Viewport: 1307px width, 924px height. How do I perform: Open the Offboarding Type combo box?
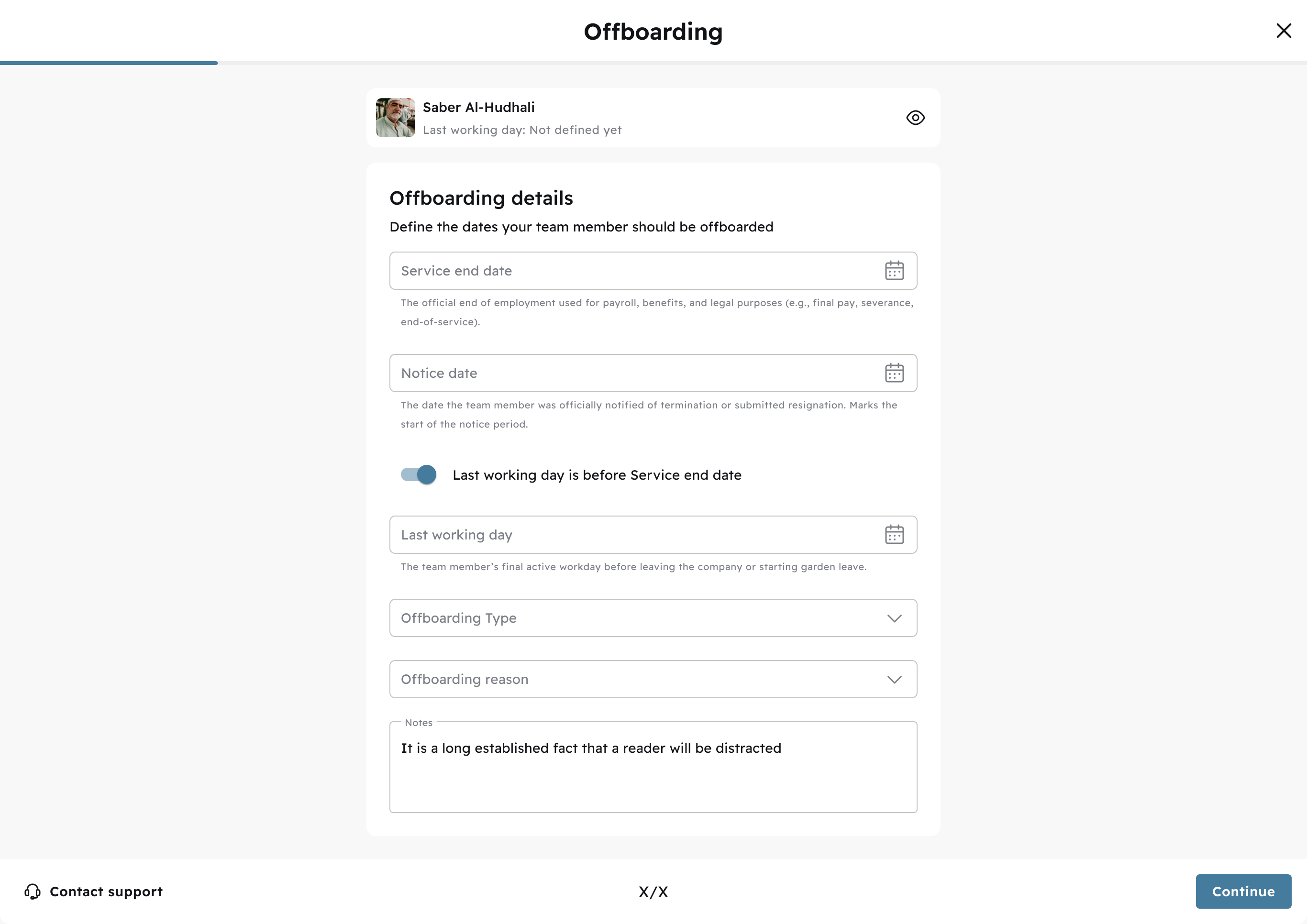click(x=653, y=618)
